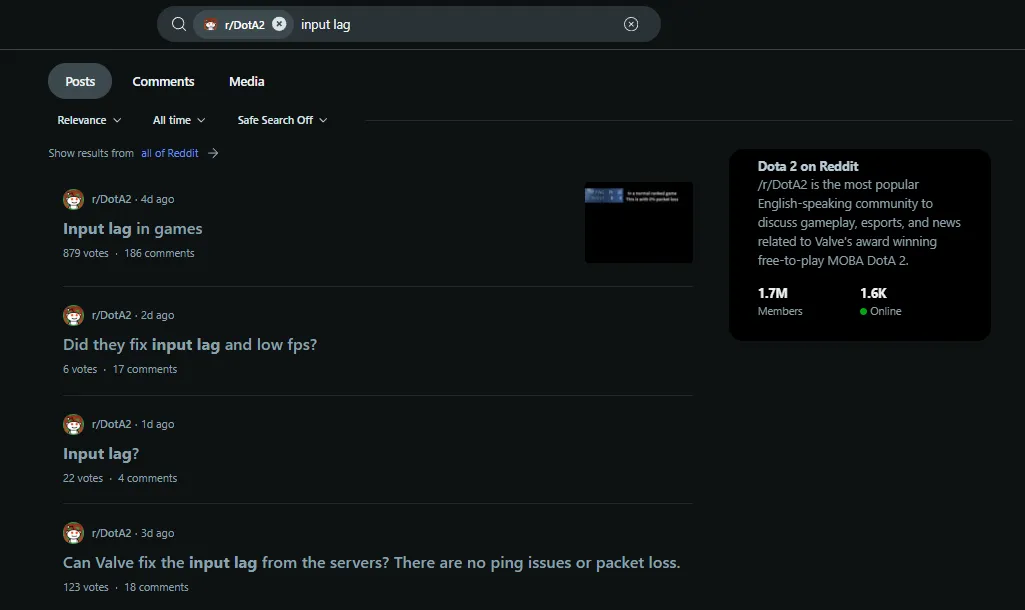The image size is (1025, 610).
Task: Open avatar of the 'Input lag in games' post
Action: 73,199
